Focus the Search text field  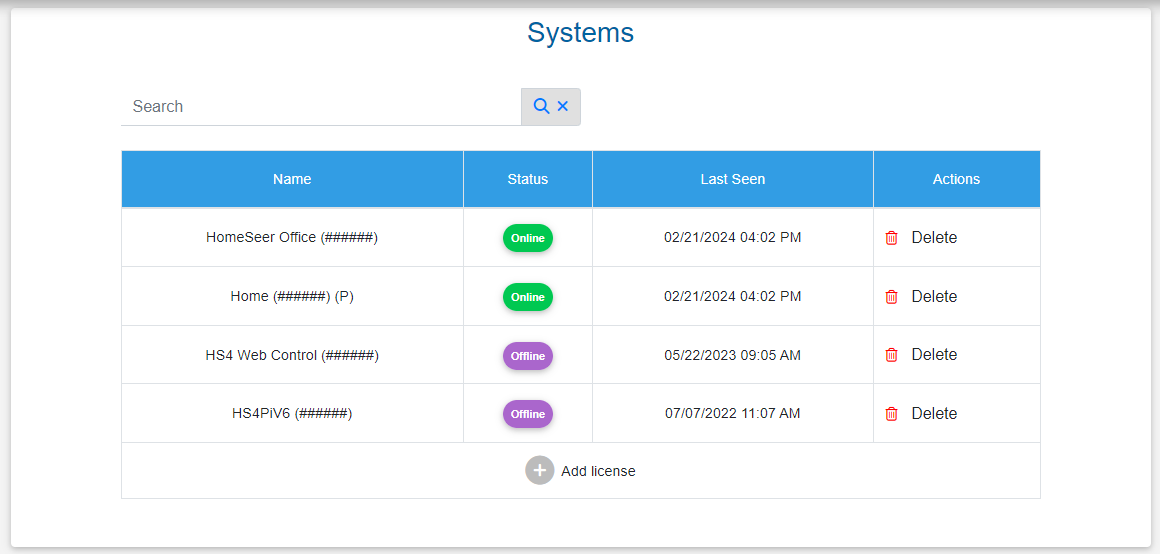pyautogui.click(x=320, y=106)
